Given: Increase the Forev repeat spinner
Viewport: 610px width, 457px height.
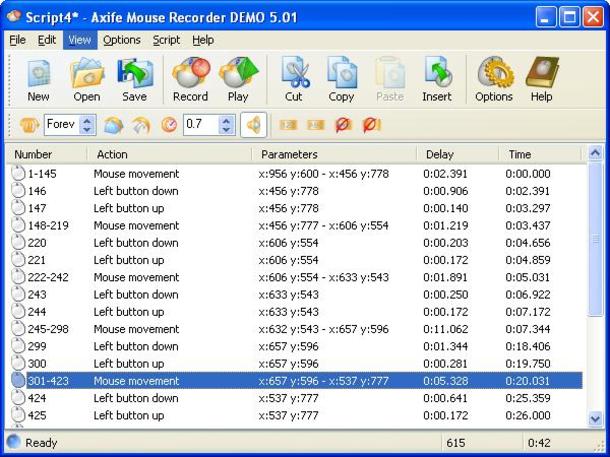Looking at the screenshot, I should pyautogui.click(x=87, y=120).
